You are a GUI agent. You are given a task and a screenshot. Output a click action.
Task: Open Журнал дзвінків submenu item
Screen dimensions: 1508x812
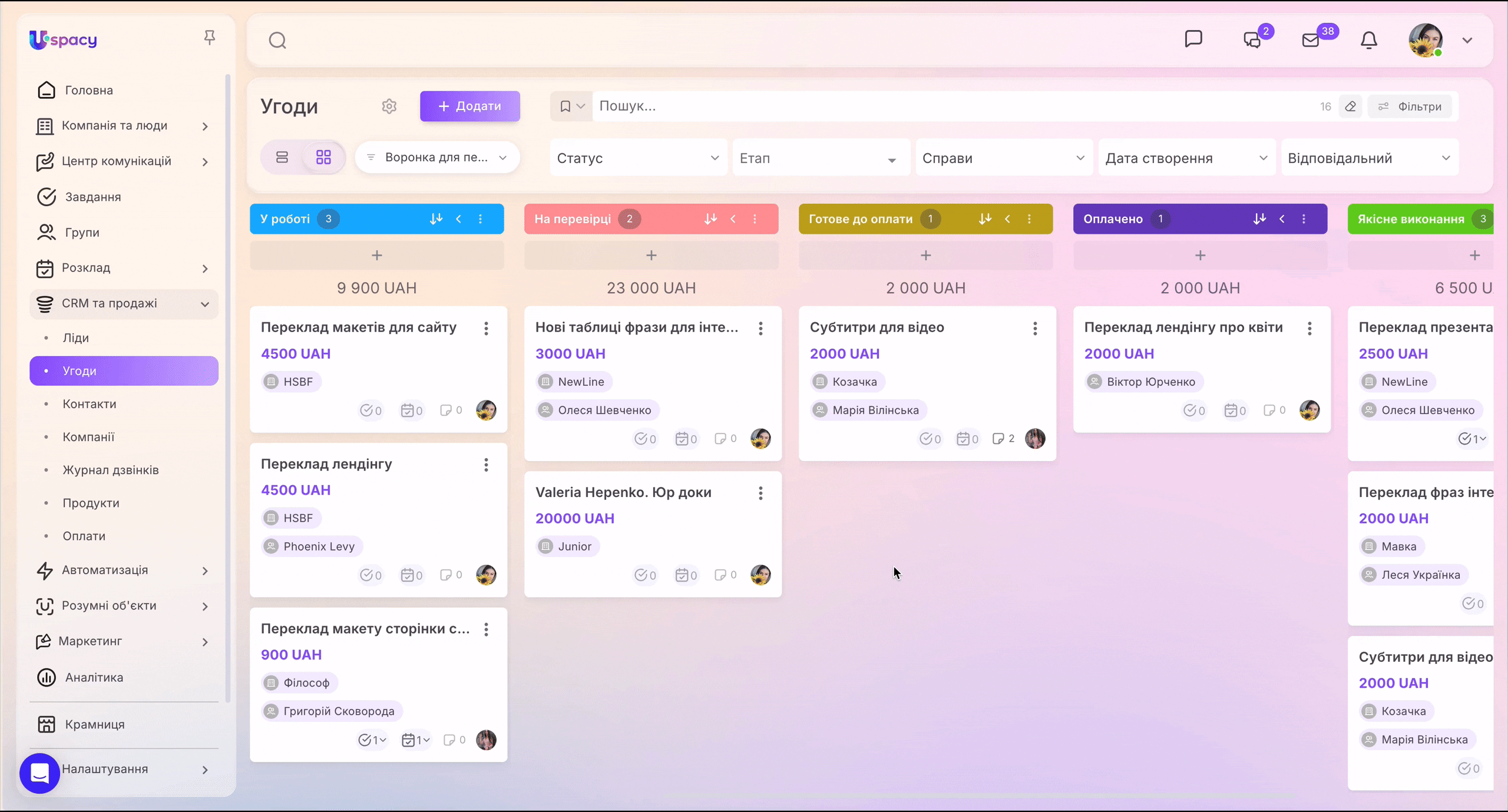coord(111,470)
